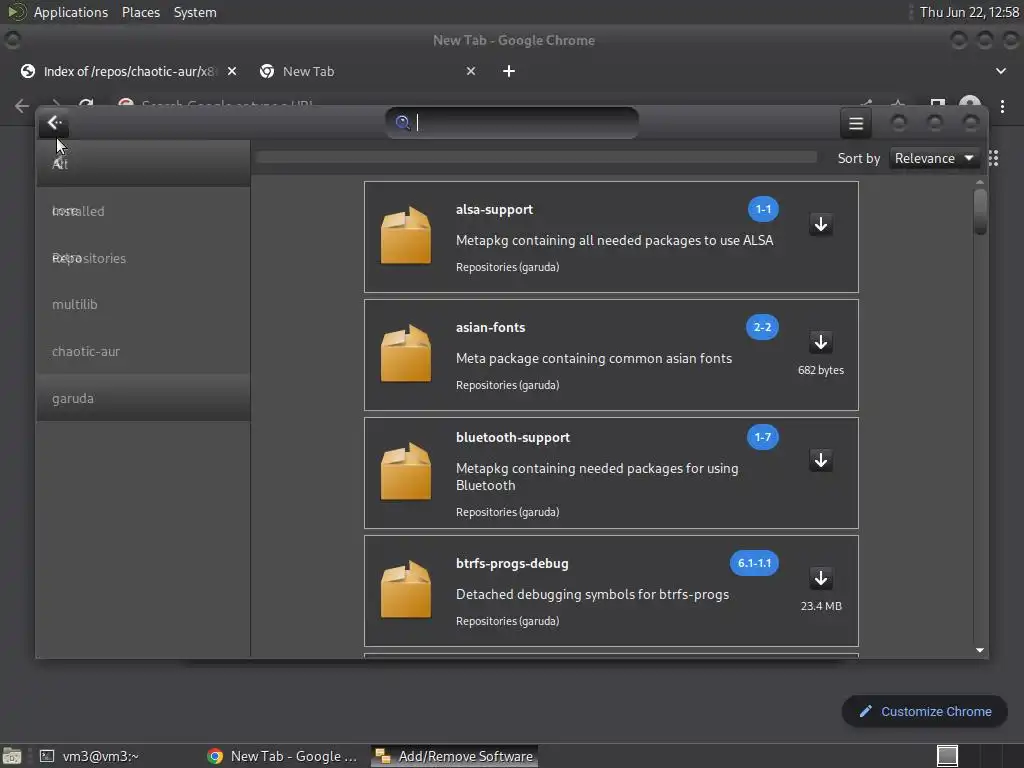Click the btrfs-progs-debug package box icon
This screenshot has width=1024, height=768.
(406, 590)
